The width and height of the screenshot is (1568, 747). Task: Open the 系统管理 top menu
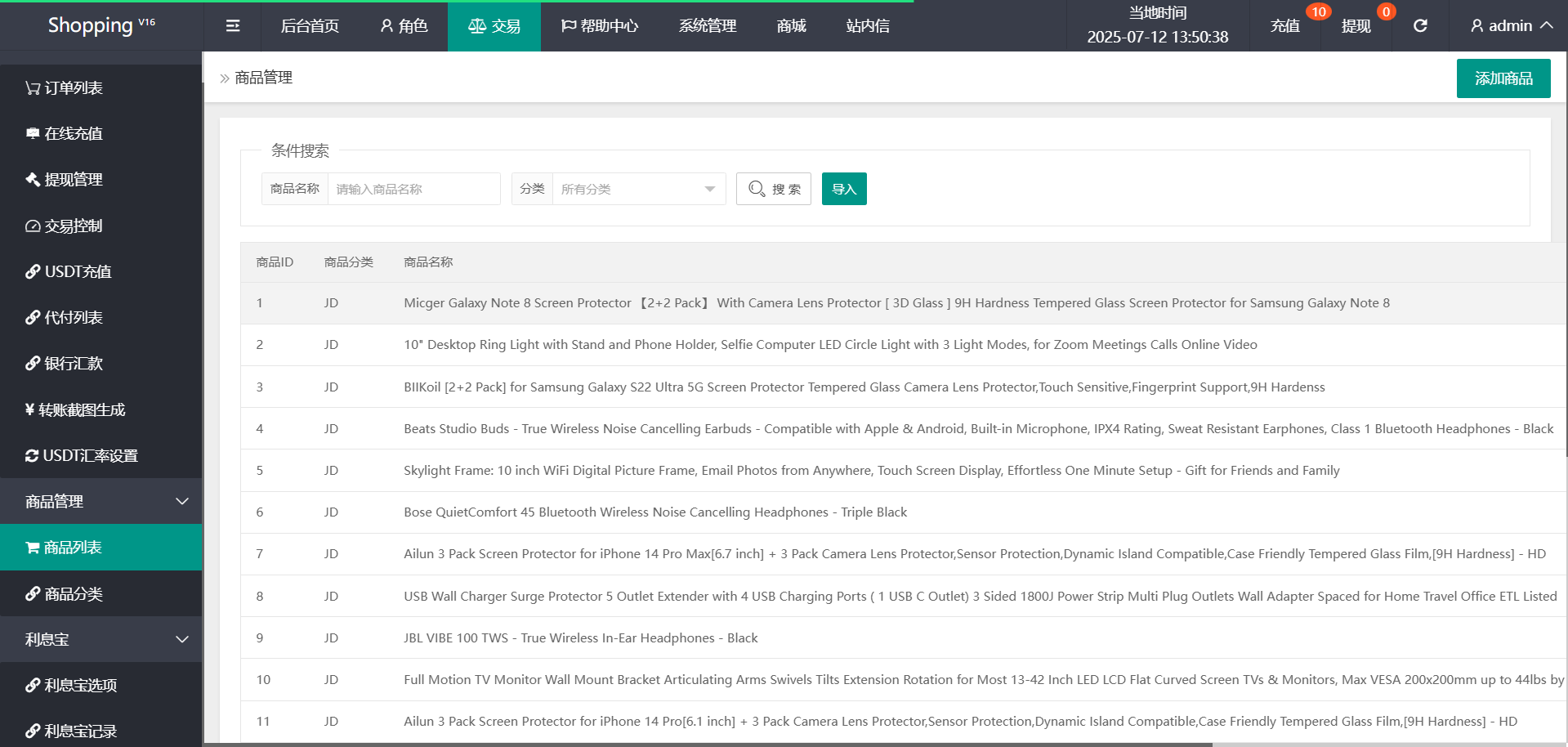pyautogui.click(x=708, y=26)
